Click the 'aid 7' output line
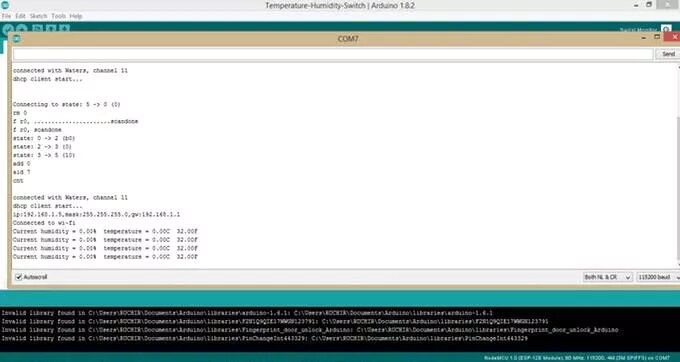680x362 pixels. coord(22,172)
